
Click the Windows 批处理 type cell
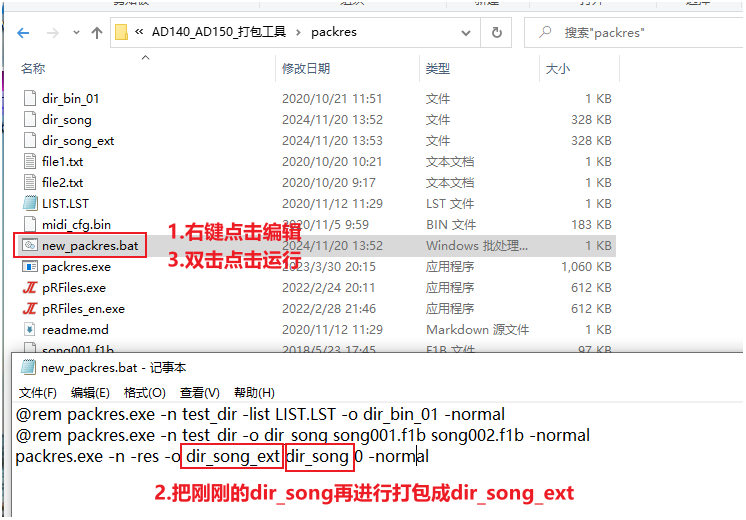pos(477,245)
